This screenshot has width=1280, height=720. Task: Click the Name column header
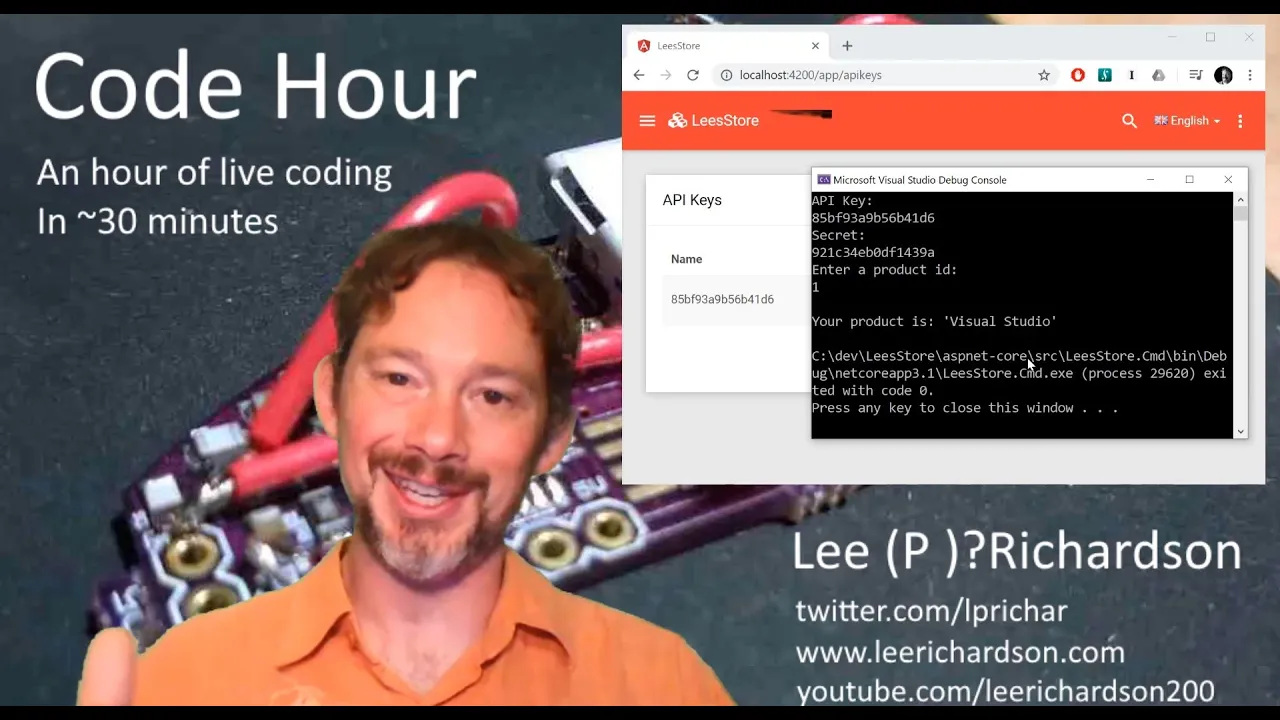pos(686,259)
